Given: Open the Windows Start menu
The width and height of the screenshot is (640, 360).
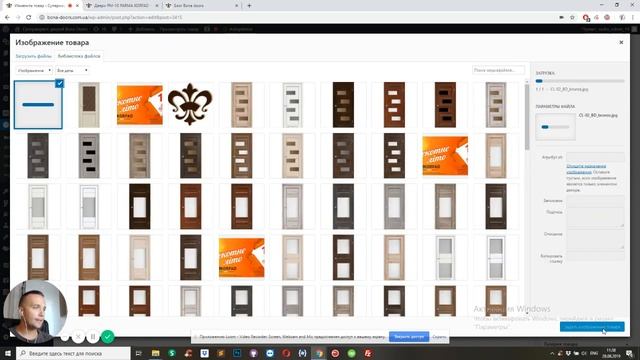Looking at the screenshot, I should click(8, 353).
